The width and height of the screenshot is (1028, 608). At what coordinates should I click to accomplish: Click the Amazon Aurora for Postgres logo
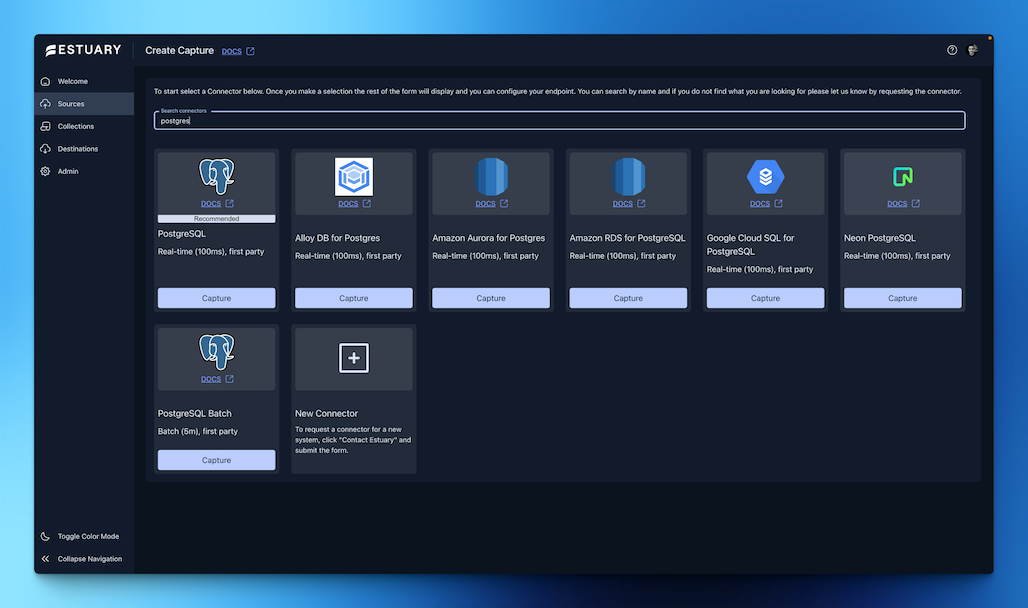pos(491,176)
